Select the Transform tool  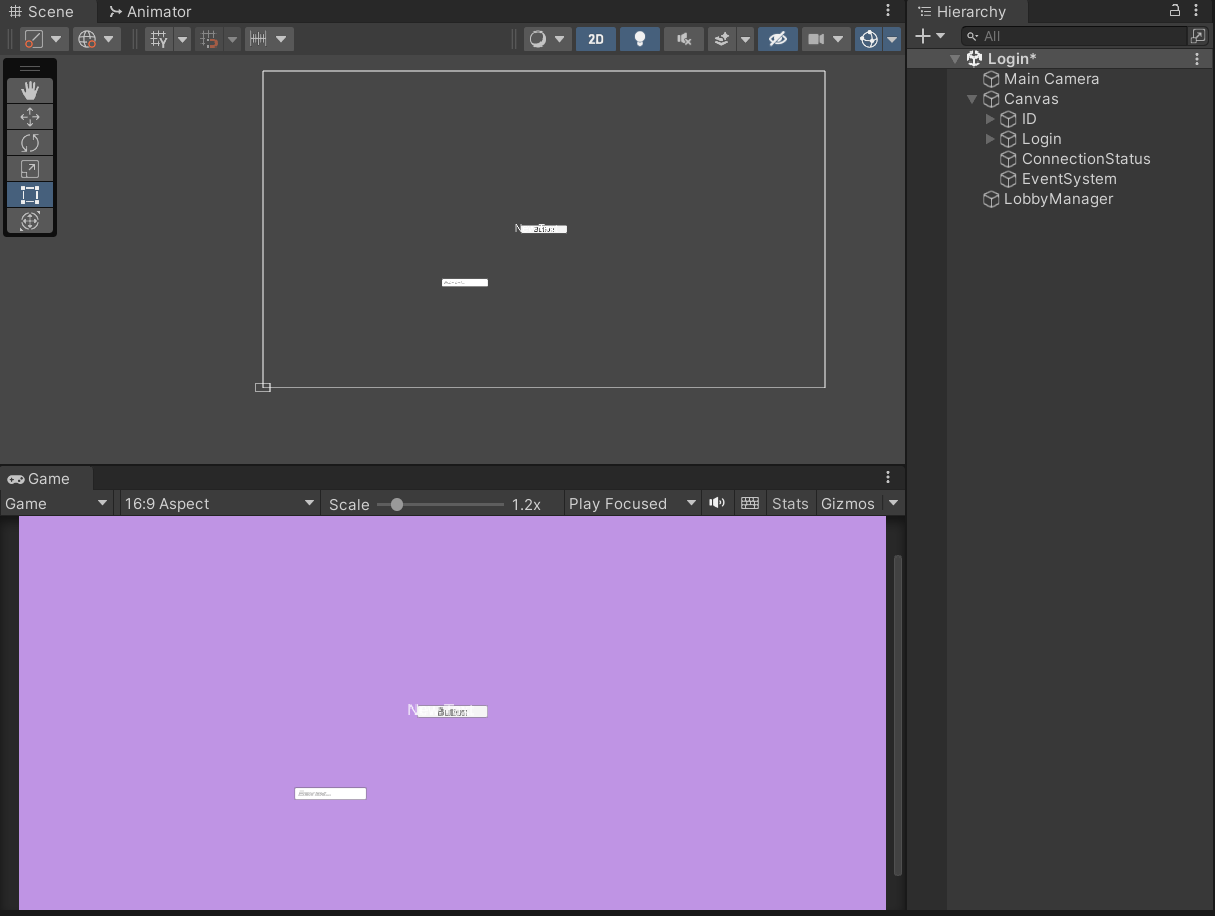(x=30, y=220)
